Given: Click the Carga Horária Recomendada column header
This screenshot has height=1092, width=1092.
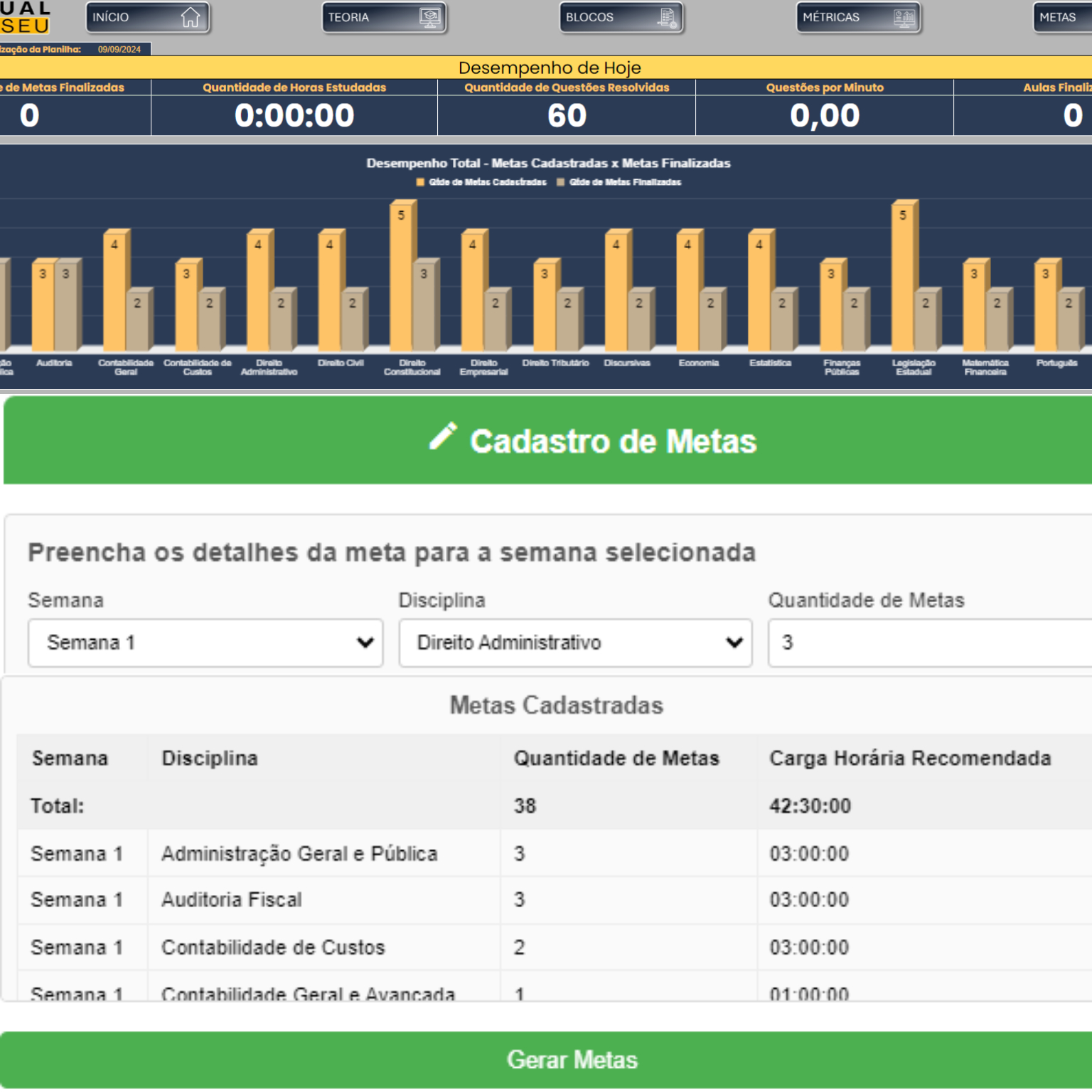Looking at the screenshot, I should (x=910, y=759).
